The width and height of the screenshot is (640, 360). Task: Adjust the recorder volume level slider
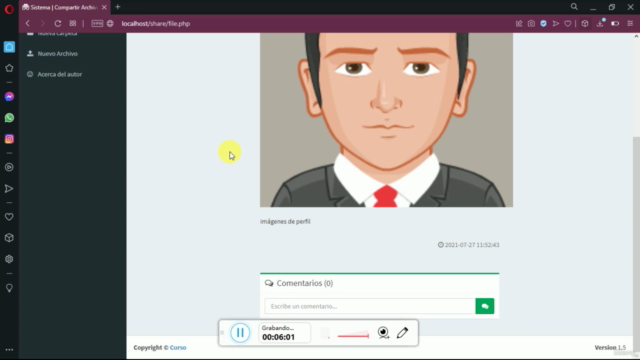click(x=353, y=336)
